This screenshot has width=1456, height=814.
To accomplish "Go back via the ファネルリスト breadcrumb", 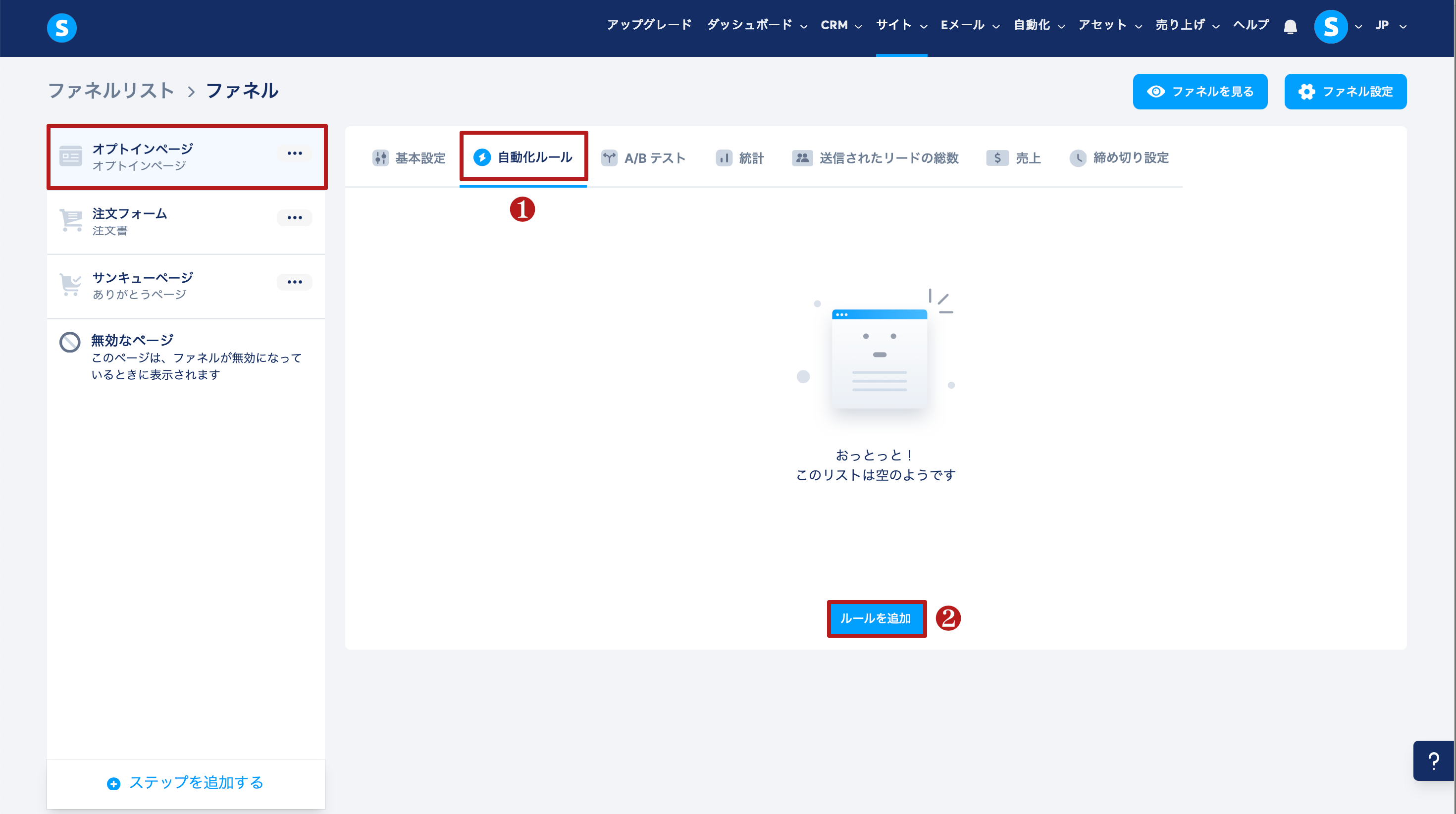I will click(x=111, y=91).
